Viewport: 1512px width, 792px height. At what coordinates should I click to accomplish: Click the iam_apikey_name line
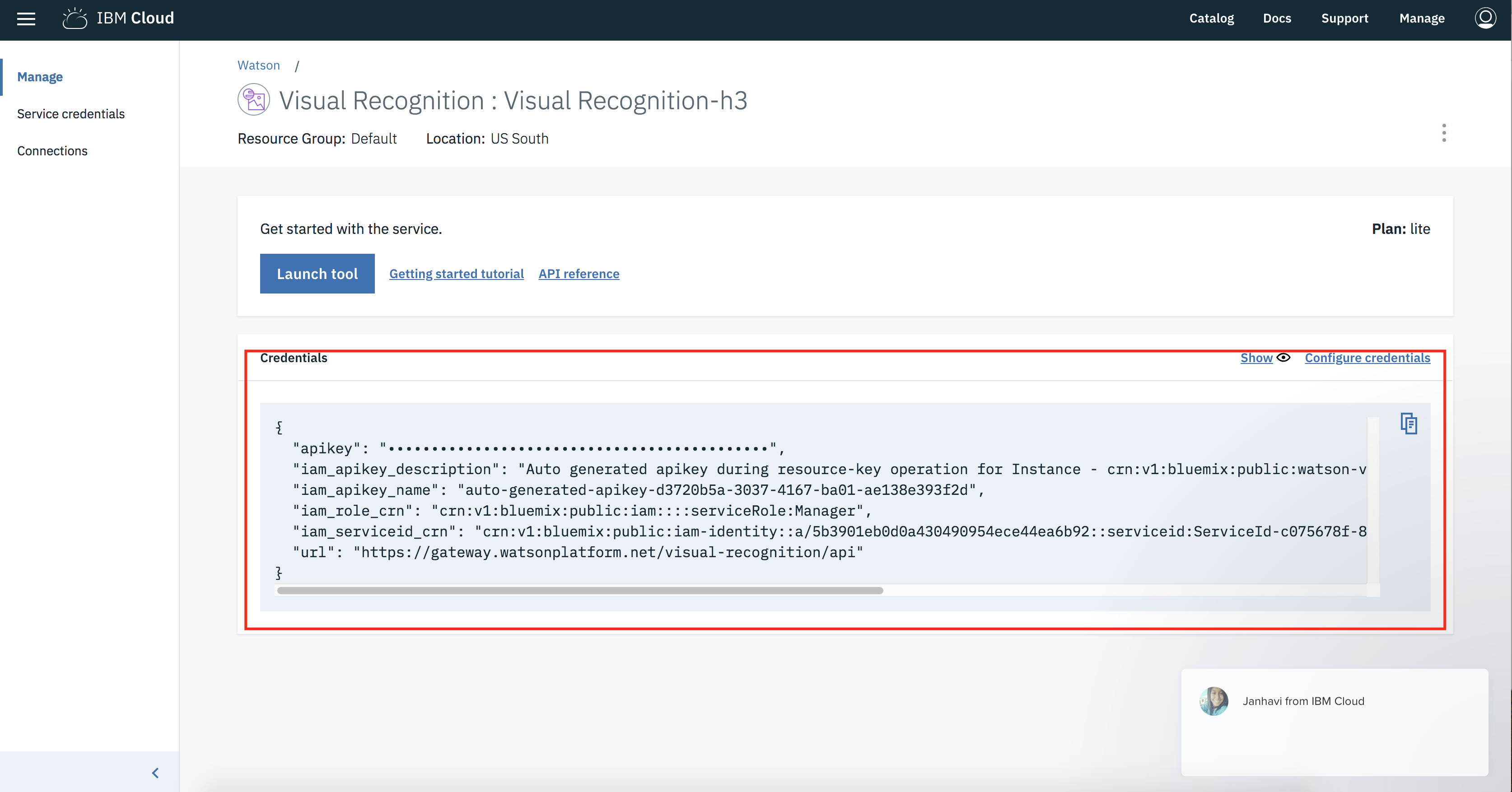click(638, 490)
